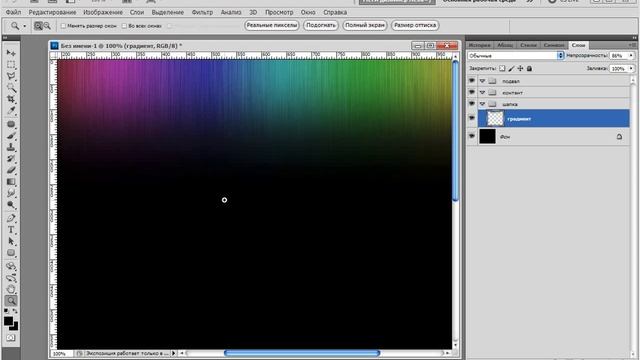Screen dimensions: 640x360
Task: Hide the 'градиент' layer with eye icon
Action: click(x=472, y=118)
